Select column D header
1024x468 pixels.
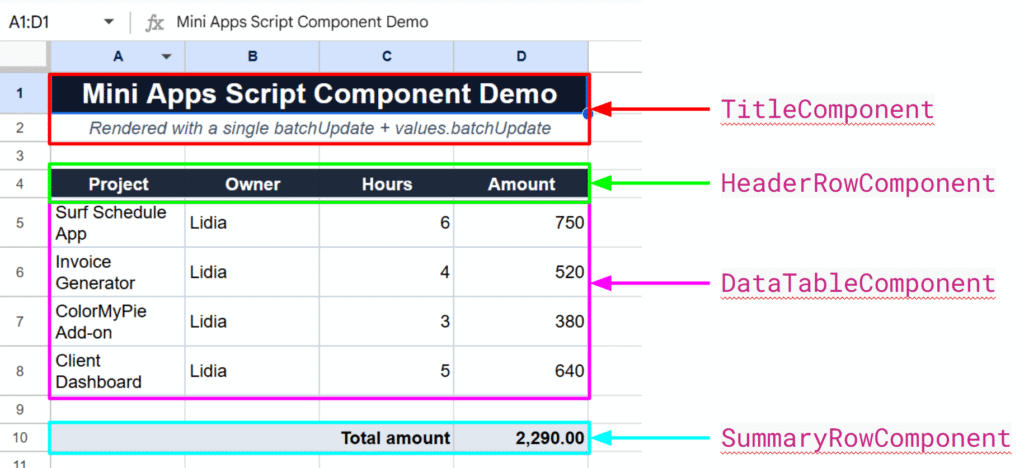tap(520, 57)
